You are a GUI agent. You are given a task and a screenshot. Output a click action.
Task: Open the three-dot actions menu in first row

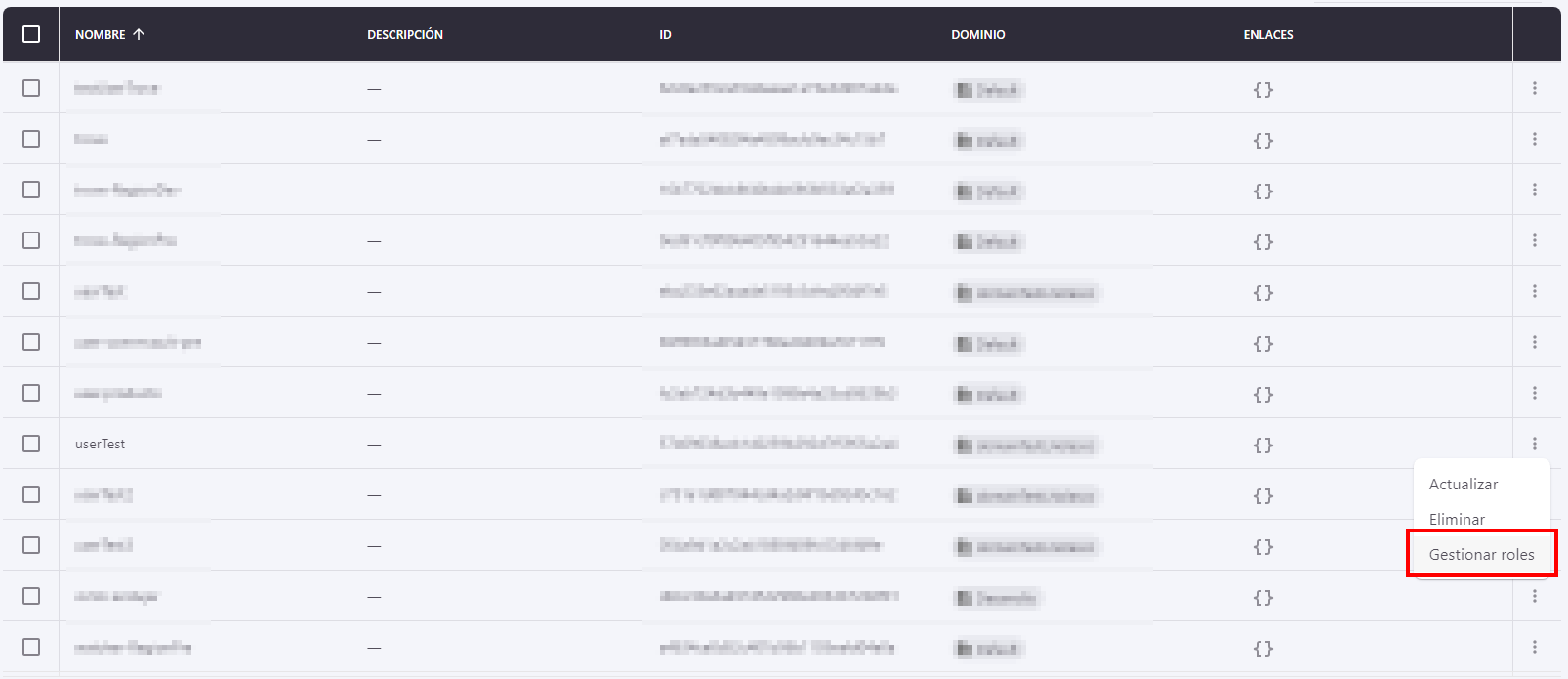[x=1534, y=88]
